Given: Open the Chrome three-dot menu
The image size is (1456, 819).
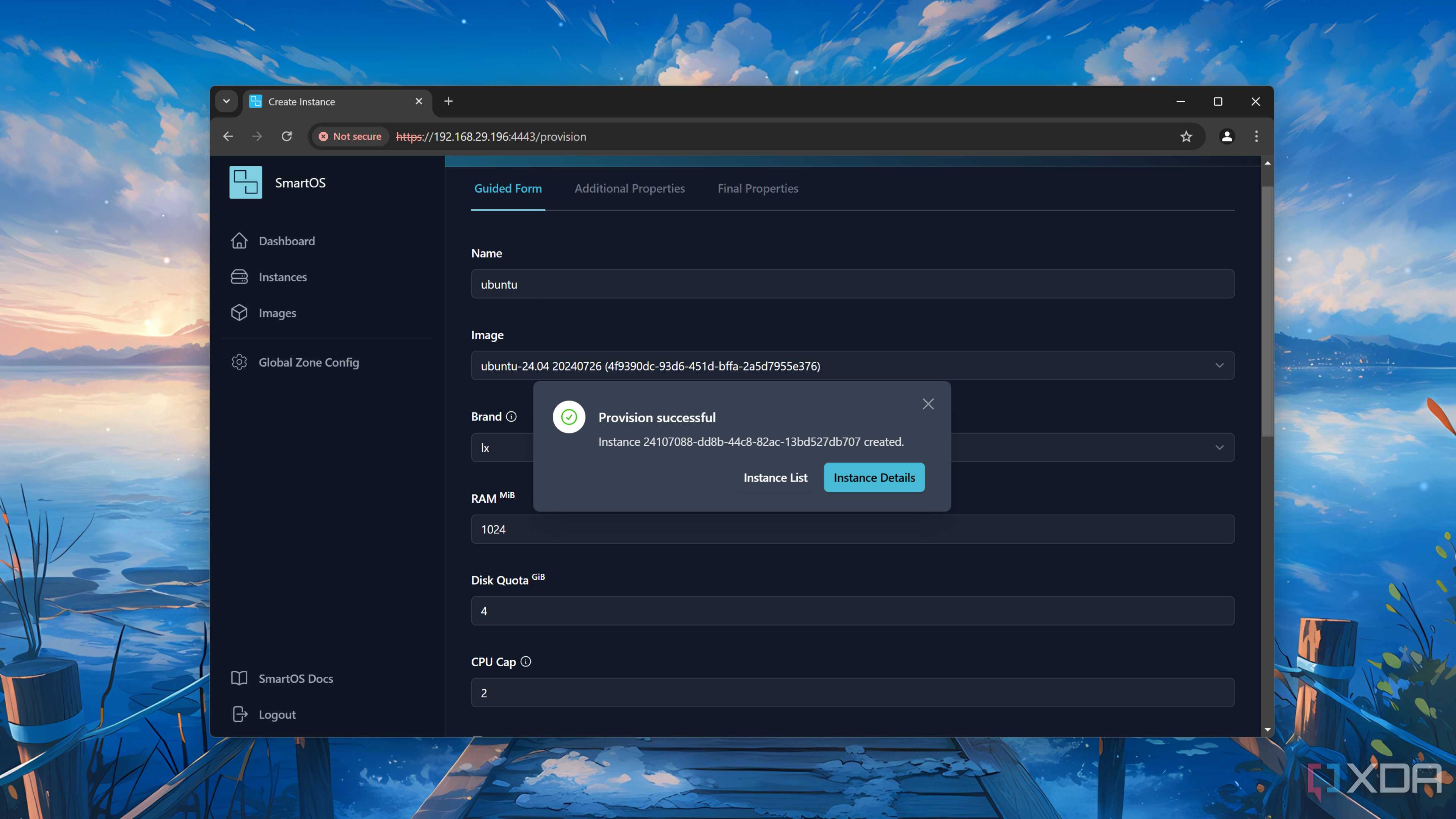Looking at the screenshot, I should coord(1257,136).
